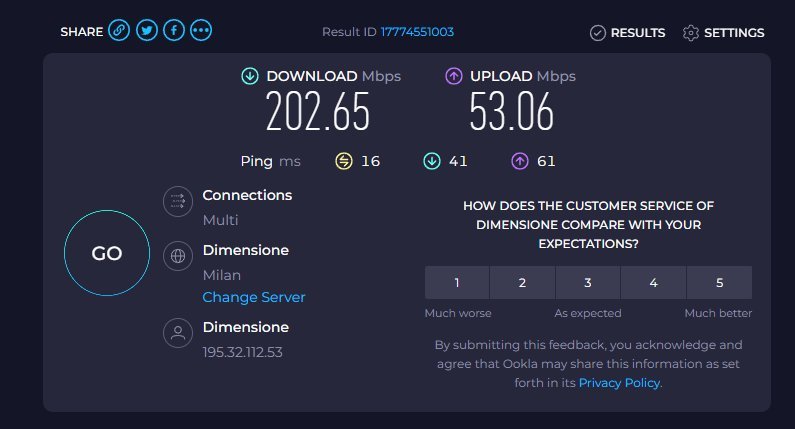Open the SETTINGS page
Screen dimensions: 795x429
(x=723, y=33)
